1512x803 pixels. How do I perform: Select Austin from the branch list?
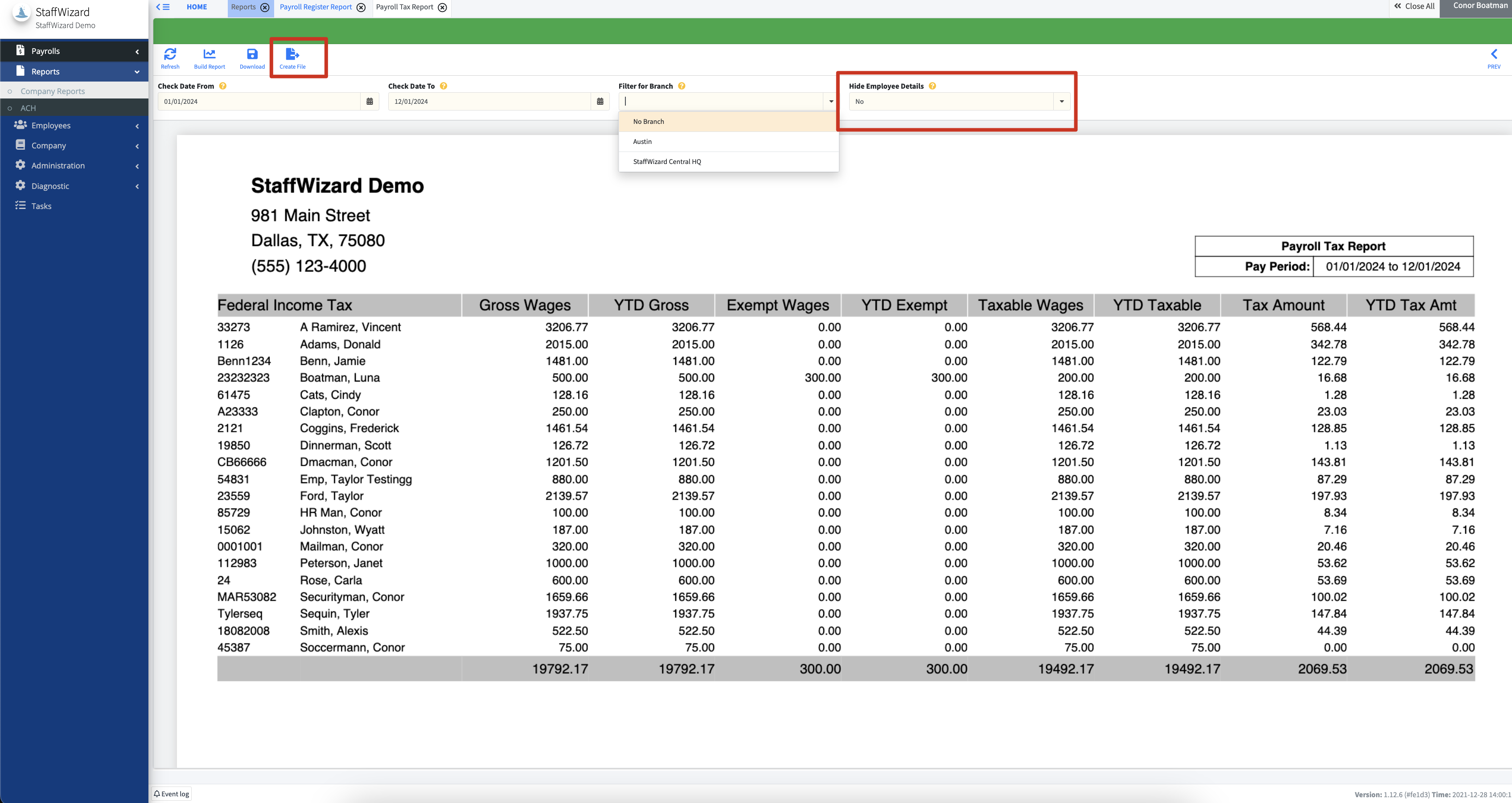[x=642, y=141]
